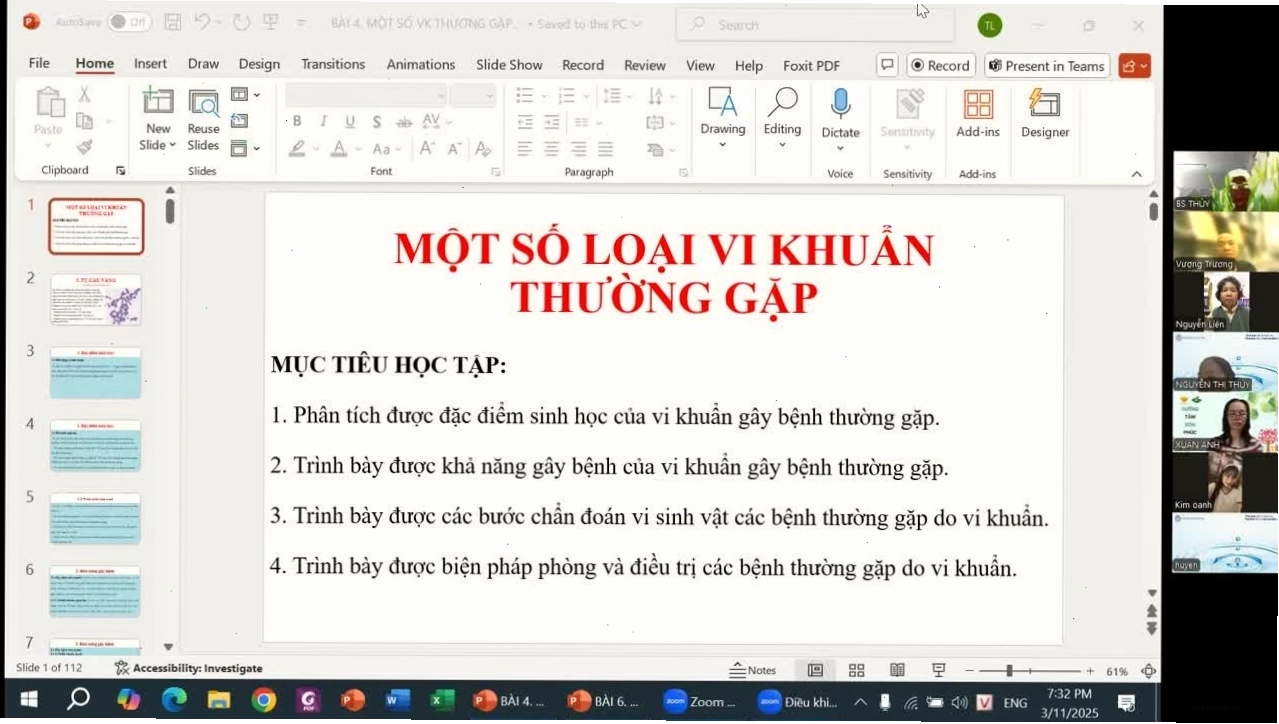Collapse the ribbon with chevron
This screenshot has height=724, width=1279.
pos(1136,174)
